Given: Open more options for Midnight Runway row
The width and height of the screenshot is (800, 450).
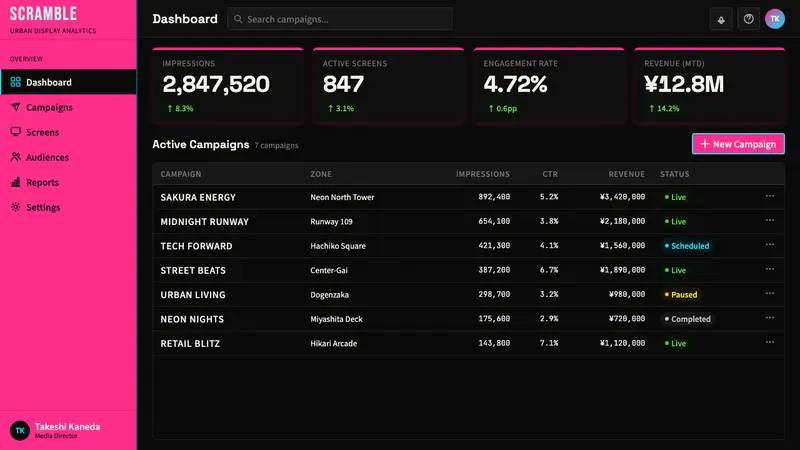Looking at the screenshot, I should point(769,220).
